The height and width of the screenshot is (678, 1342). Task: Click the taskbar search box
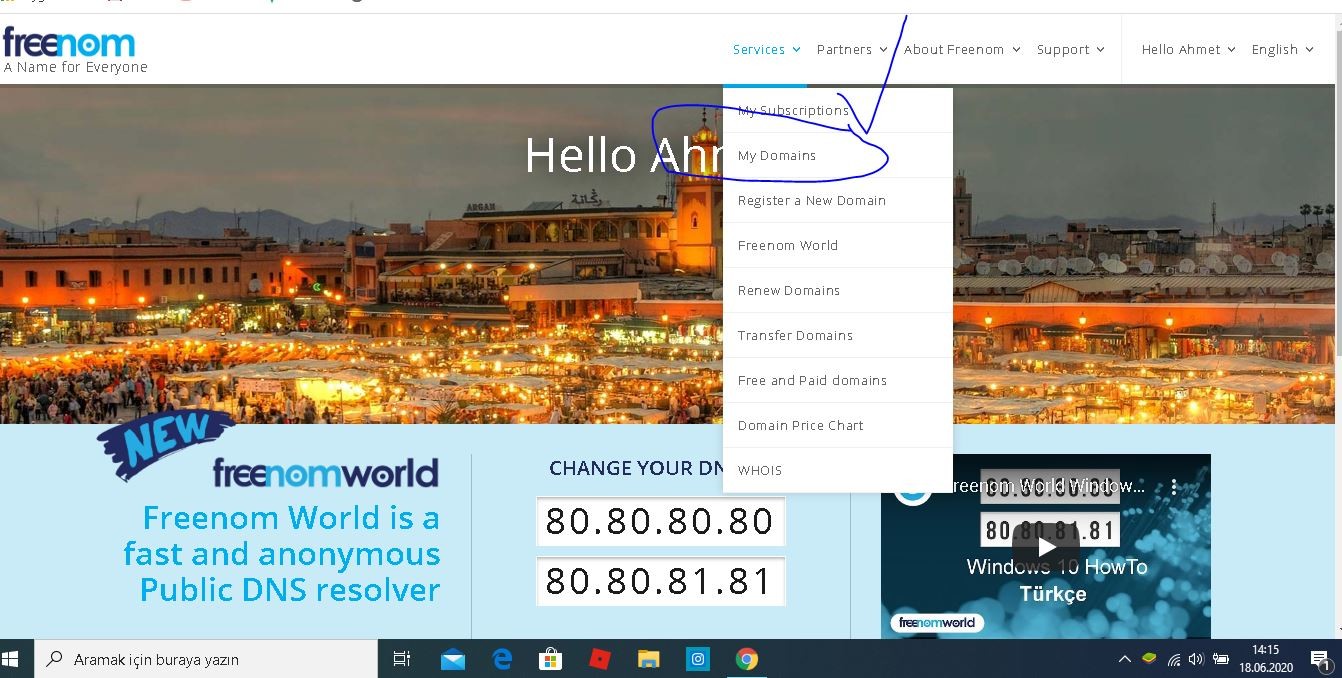[206, 659]
